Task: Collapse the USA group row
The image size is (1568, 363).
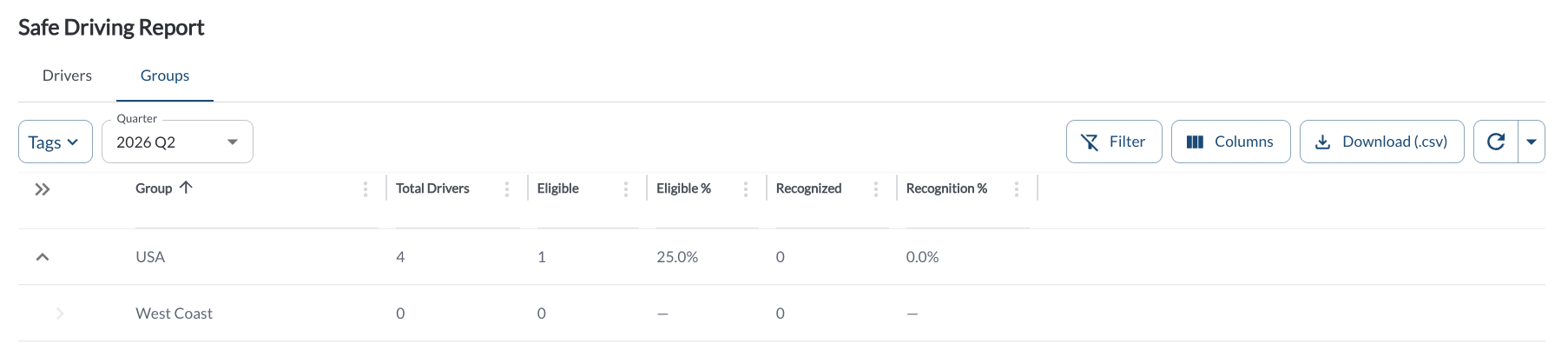Action: click(x=43, y=257)
